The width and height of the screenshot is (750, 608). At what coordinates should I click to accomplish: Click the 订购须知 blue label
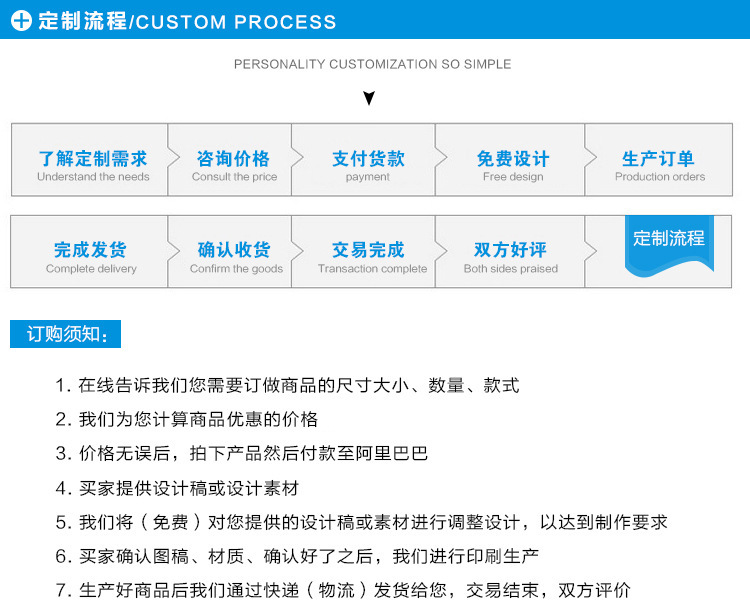[x=66, y=334]
